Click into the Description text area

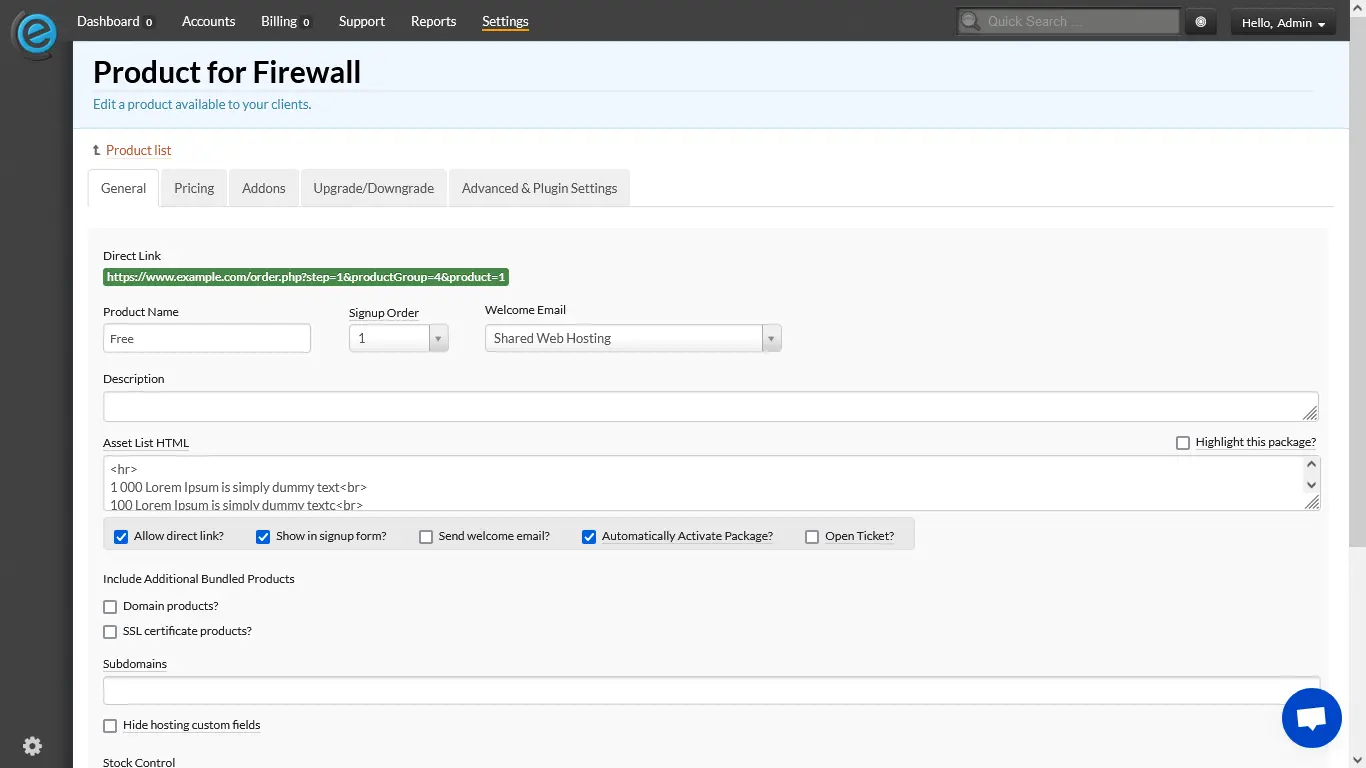point(710,406)
